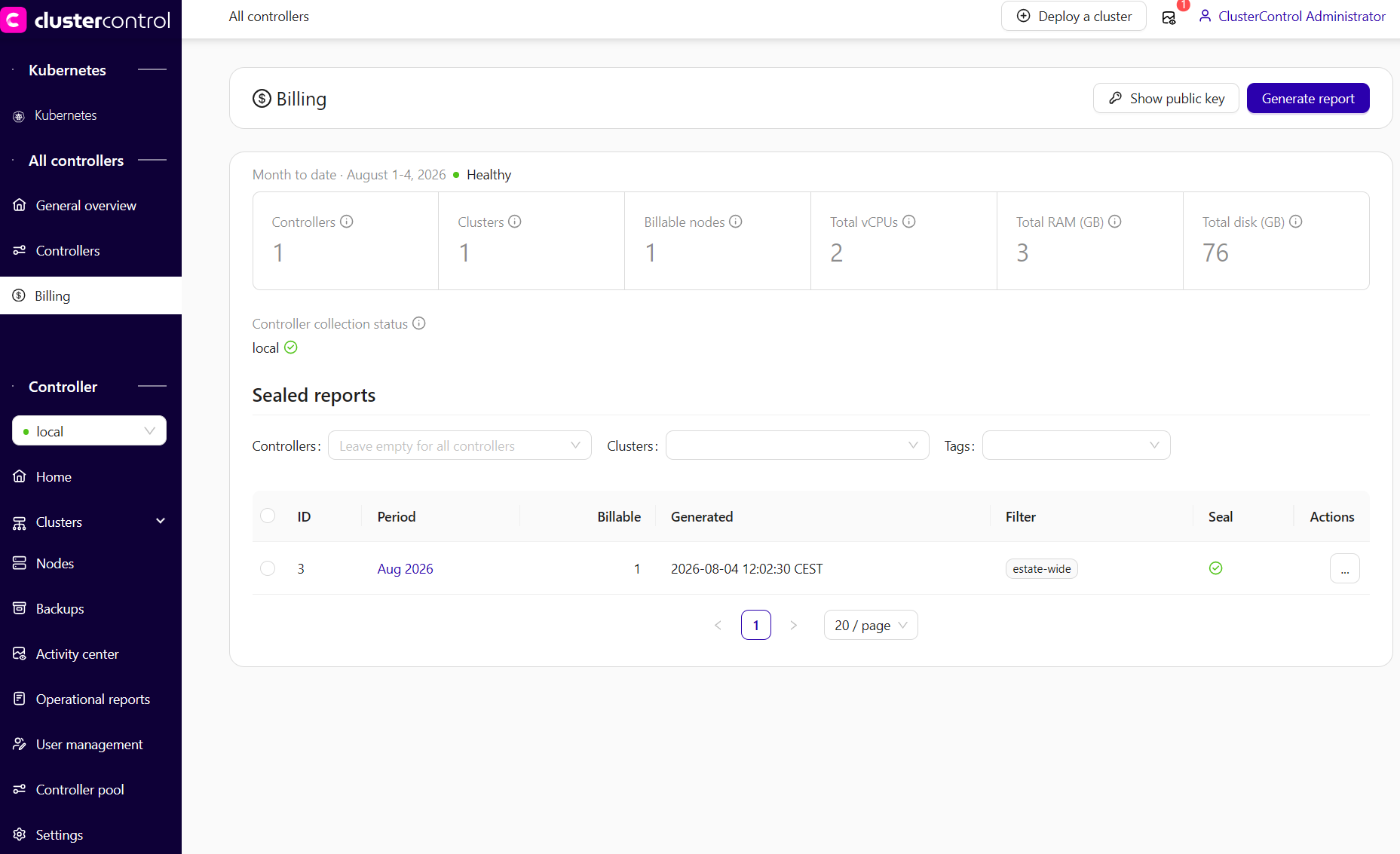Collapse the Controller sidebar section
The height and width of the screenshot is (854, 1400).
[152, 386]
